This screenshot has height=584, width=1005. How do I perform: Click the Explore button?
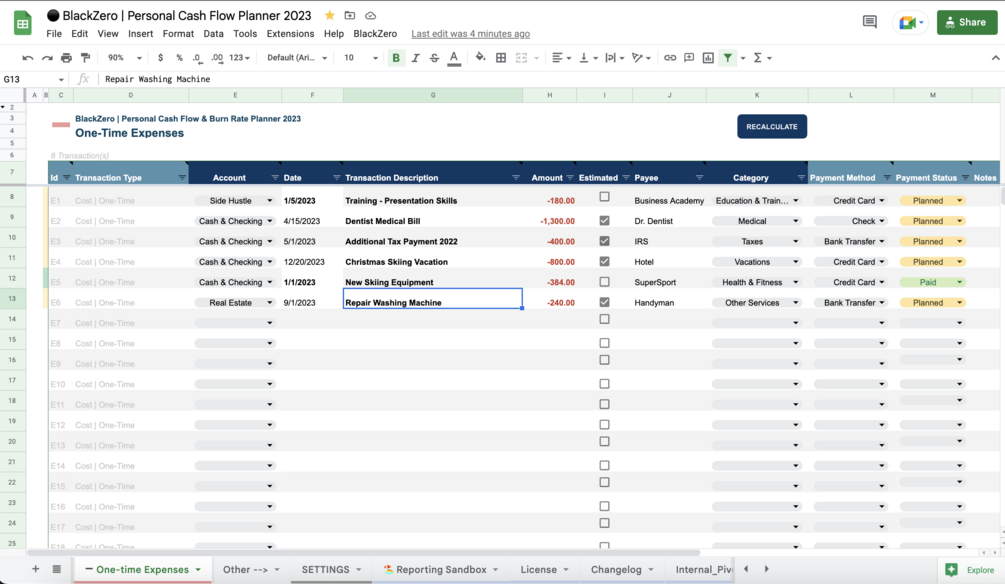click(x=970, y=569)
